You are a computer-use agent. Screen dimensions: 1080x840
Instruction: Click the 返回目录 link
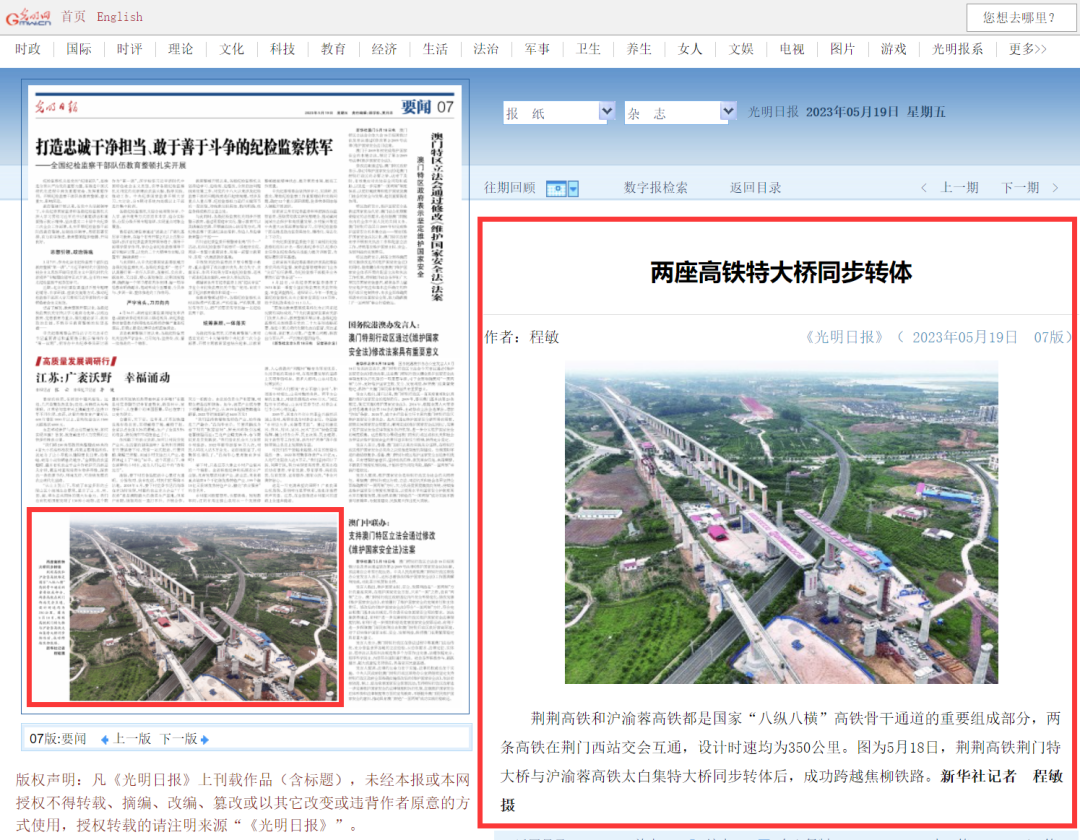[x=756, y=187]
